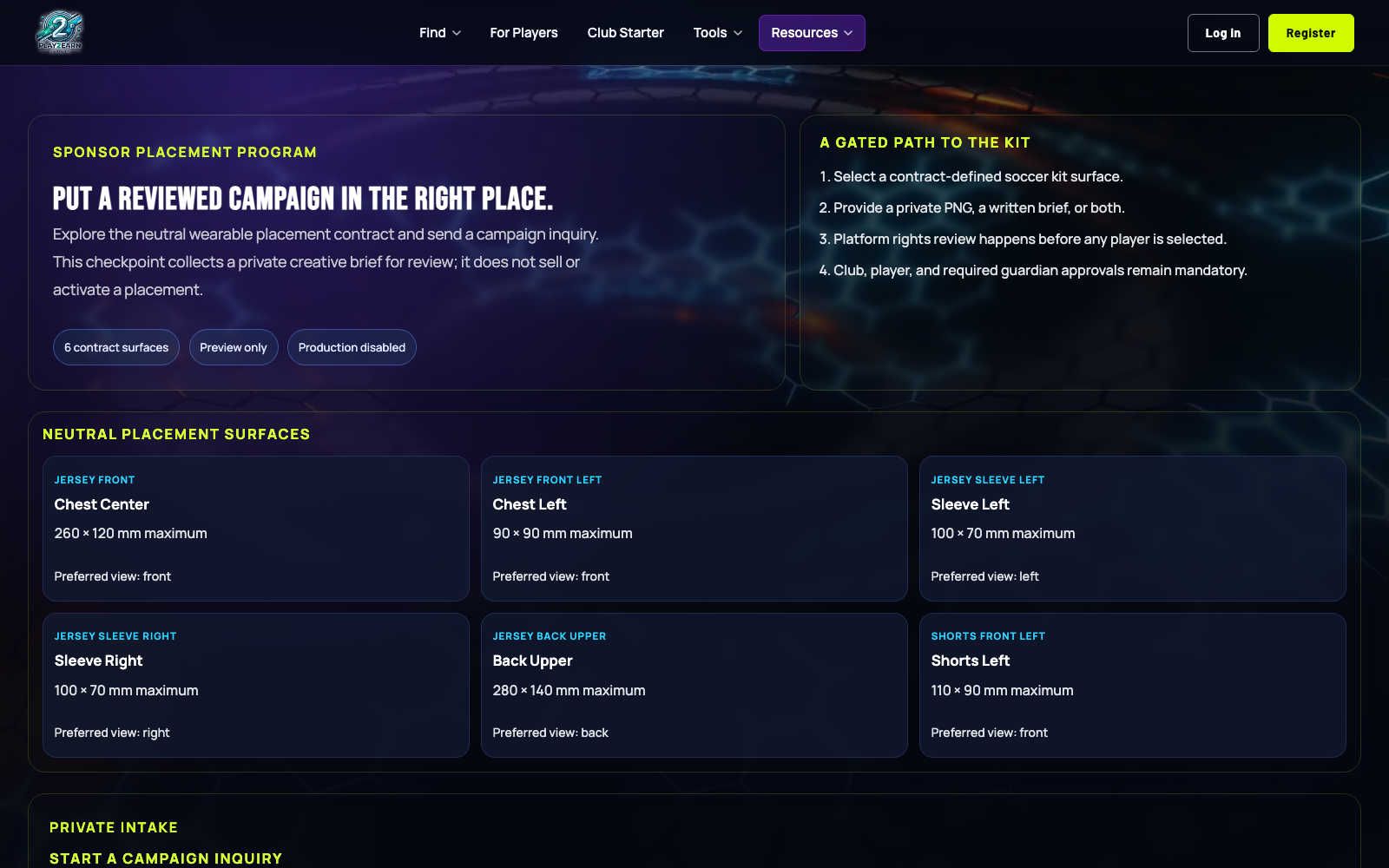Open the Tools dropdown menu
Screen dimensions: 1389x868
(x=718, y=33)
